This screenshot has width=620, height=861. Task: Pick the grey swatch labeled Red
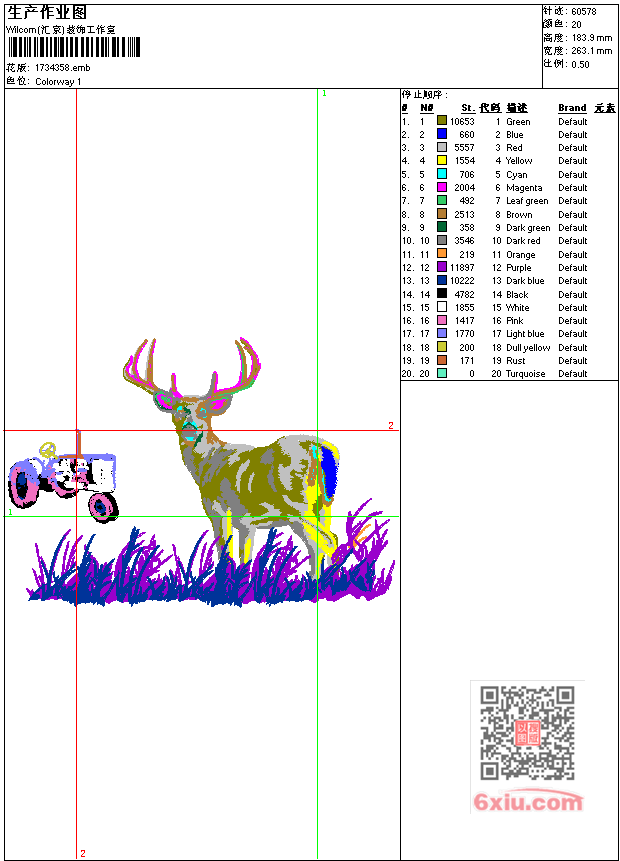(442, 147)
